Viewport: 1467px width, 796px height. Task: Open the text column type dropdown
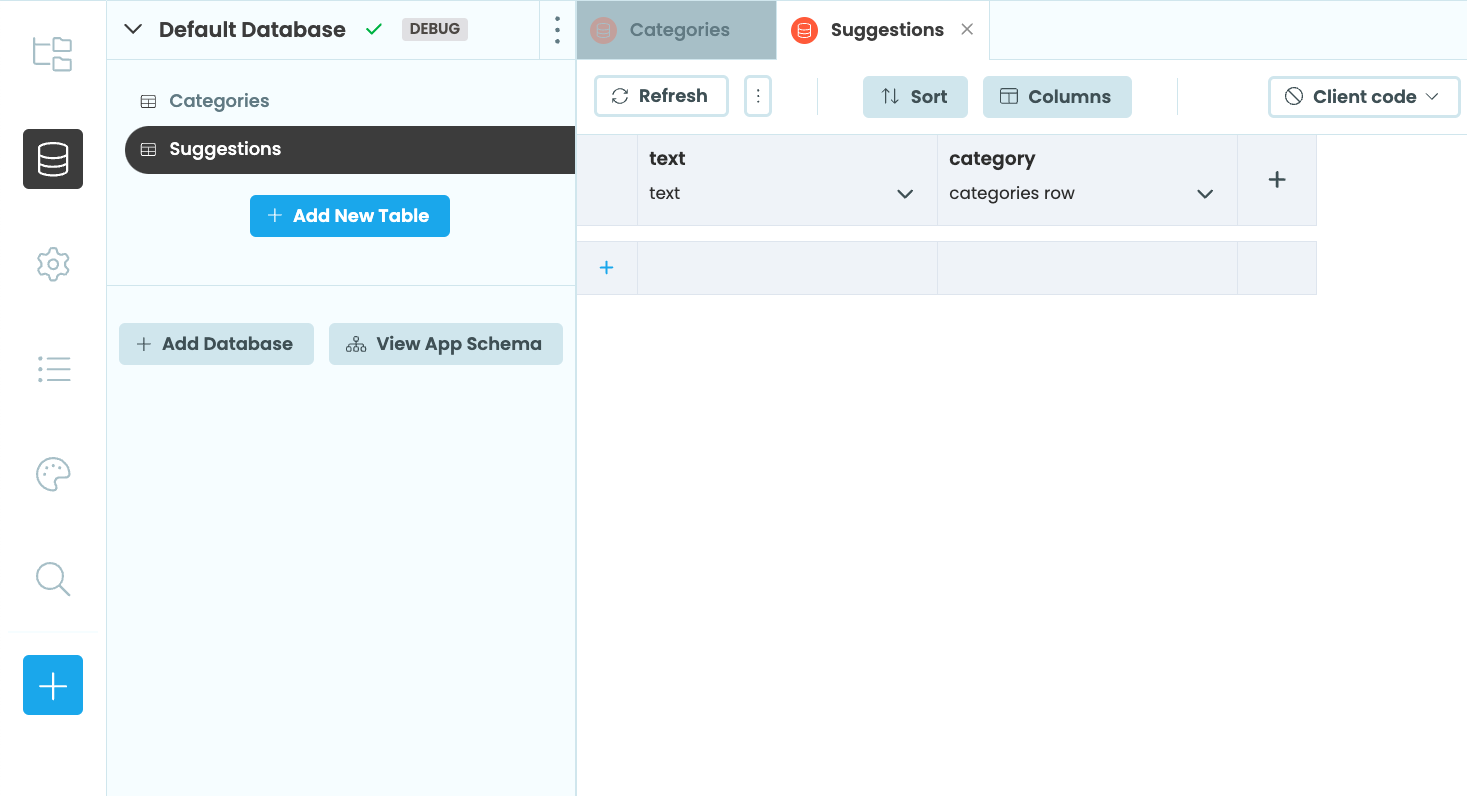coord(905,193)
